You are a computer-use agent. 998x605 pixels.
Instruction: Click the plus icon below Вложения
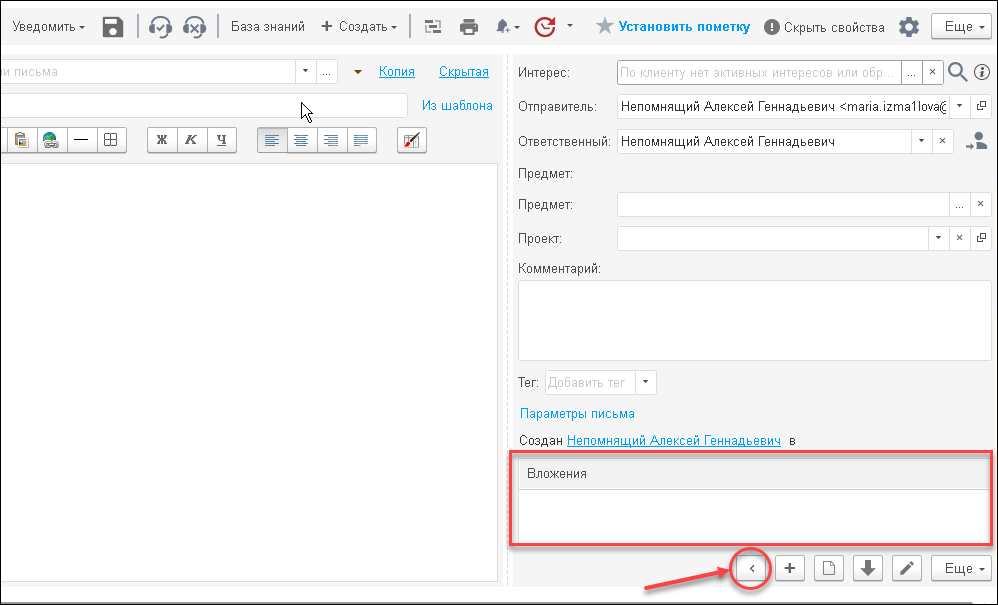[789, 568]
